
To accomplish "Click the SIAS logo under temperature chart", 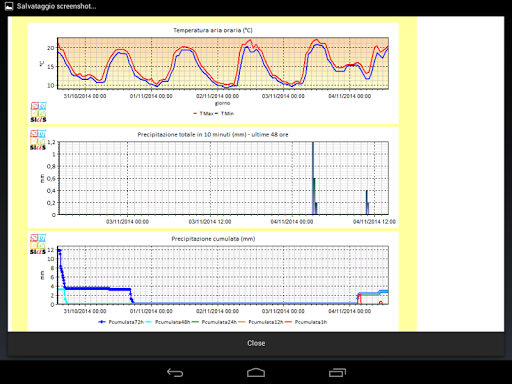I will [39, 112].
